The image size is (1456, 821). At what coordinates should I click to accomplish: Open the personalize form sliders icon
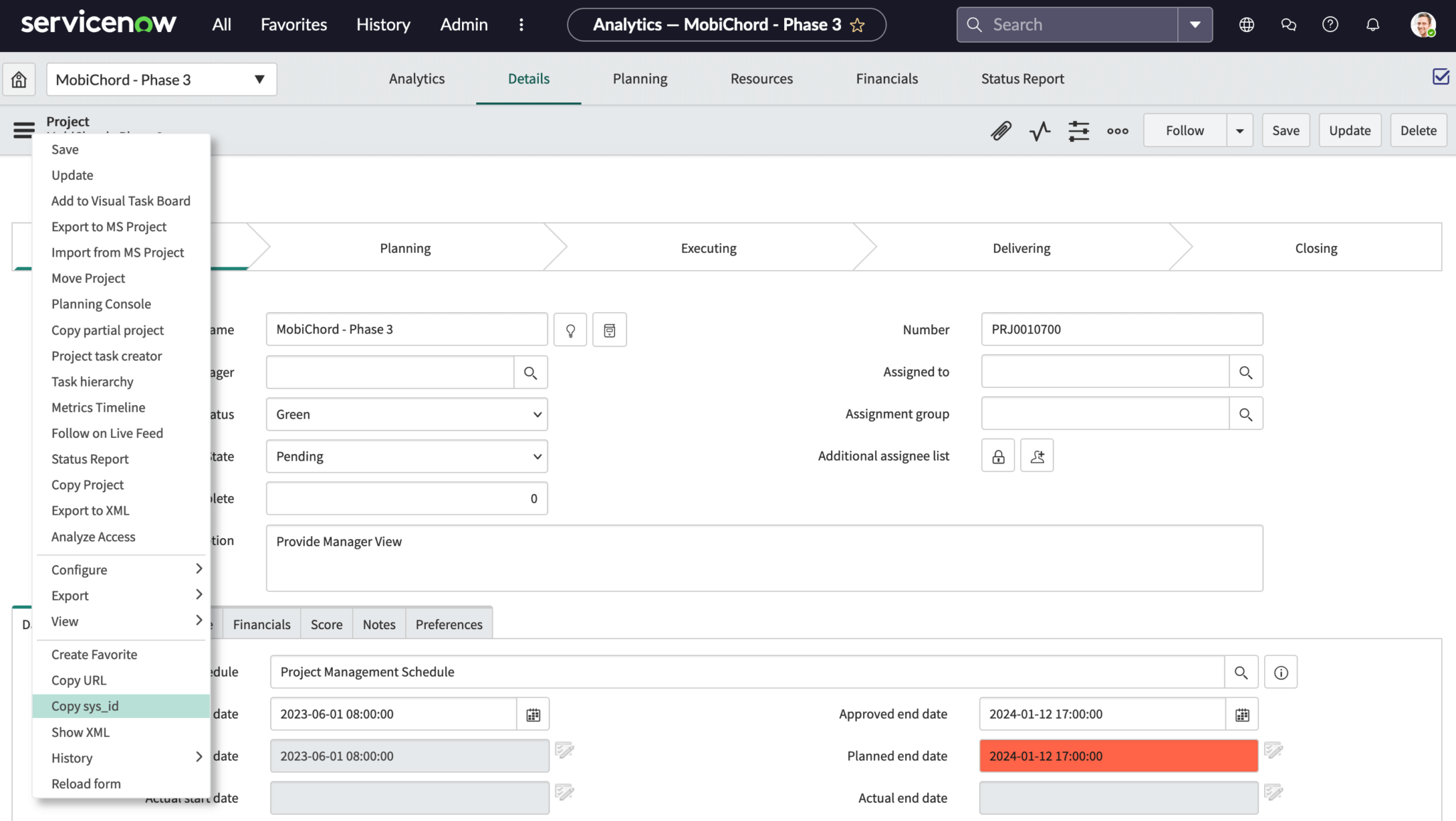[x=1078, y=131]
